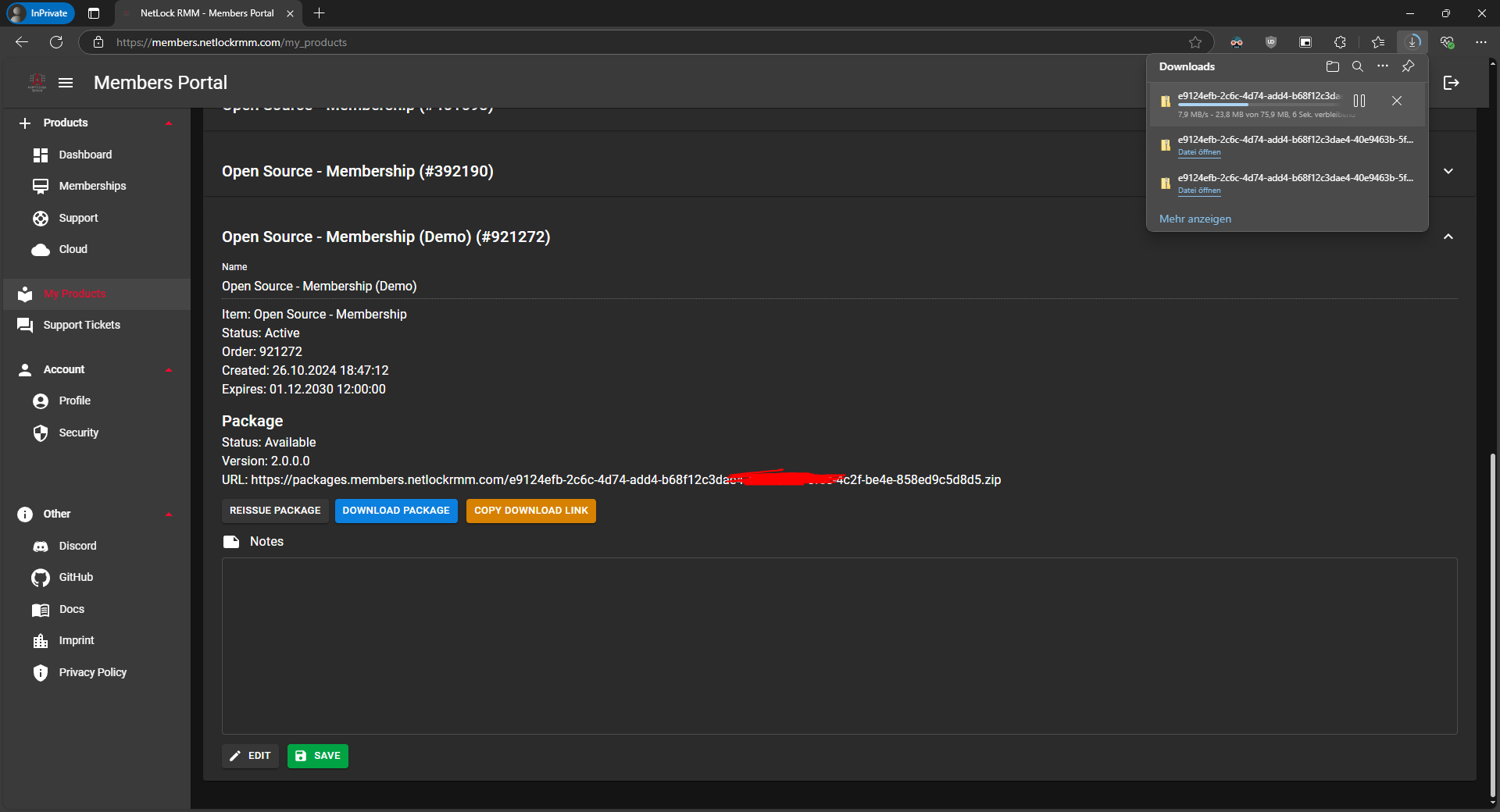Image resolution: width=1500 pixels, height=812 pixels.
Task: Close the NetLock RMM tab
Action: point(290,13)
